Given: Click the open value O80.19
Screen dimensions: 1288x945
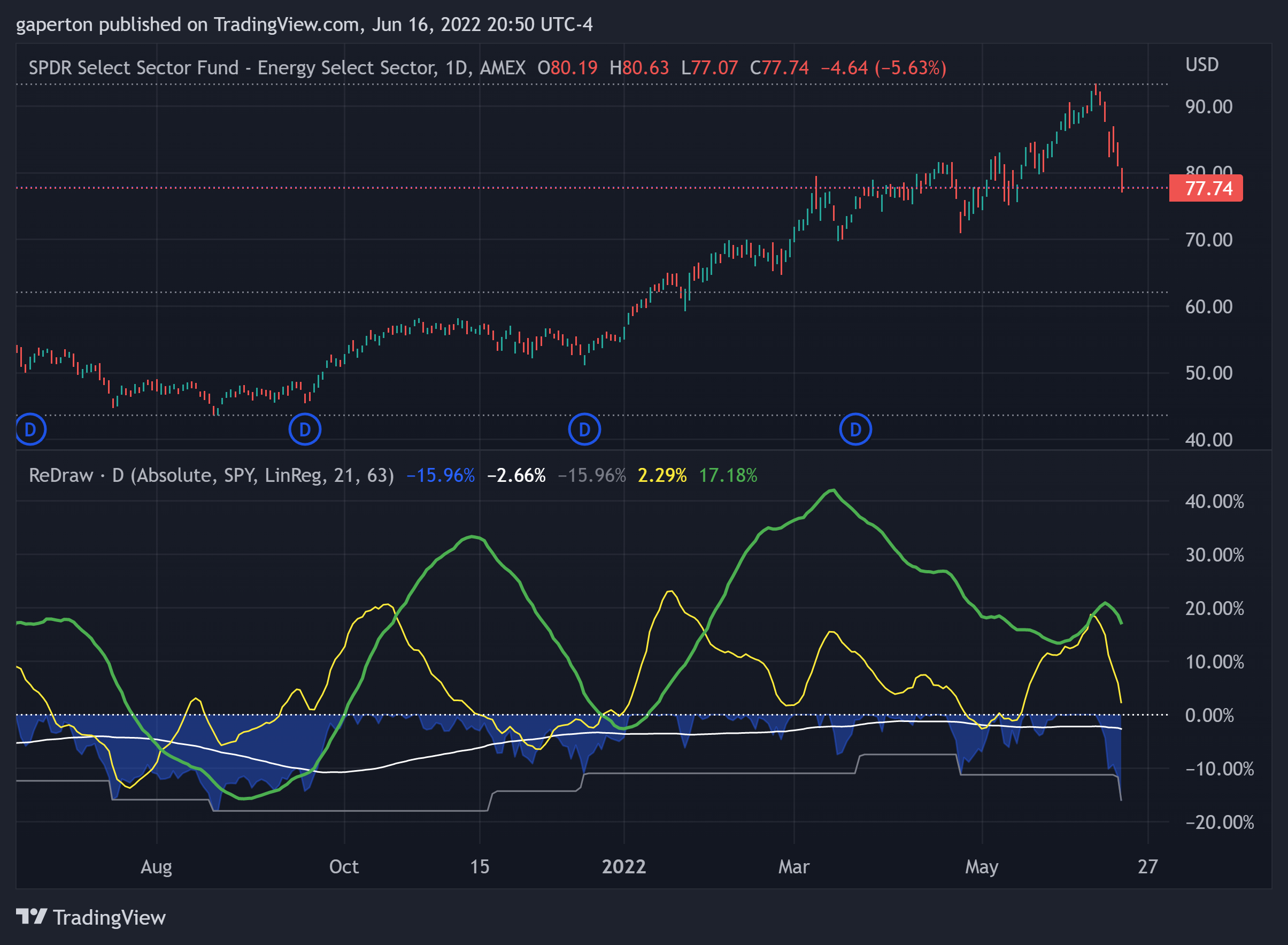Looking at the screenshot, I should coord(567,68).
